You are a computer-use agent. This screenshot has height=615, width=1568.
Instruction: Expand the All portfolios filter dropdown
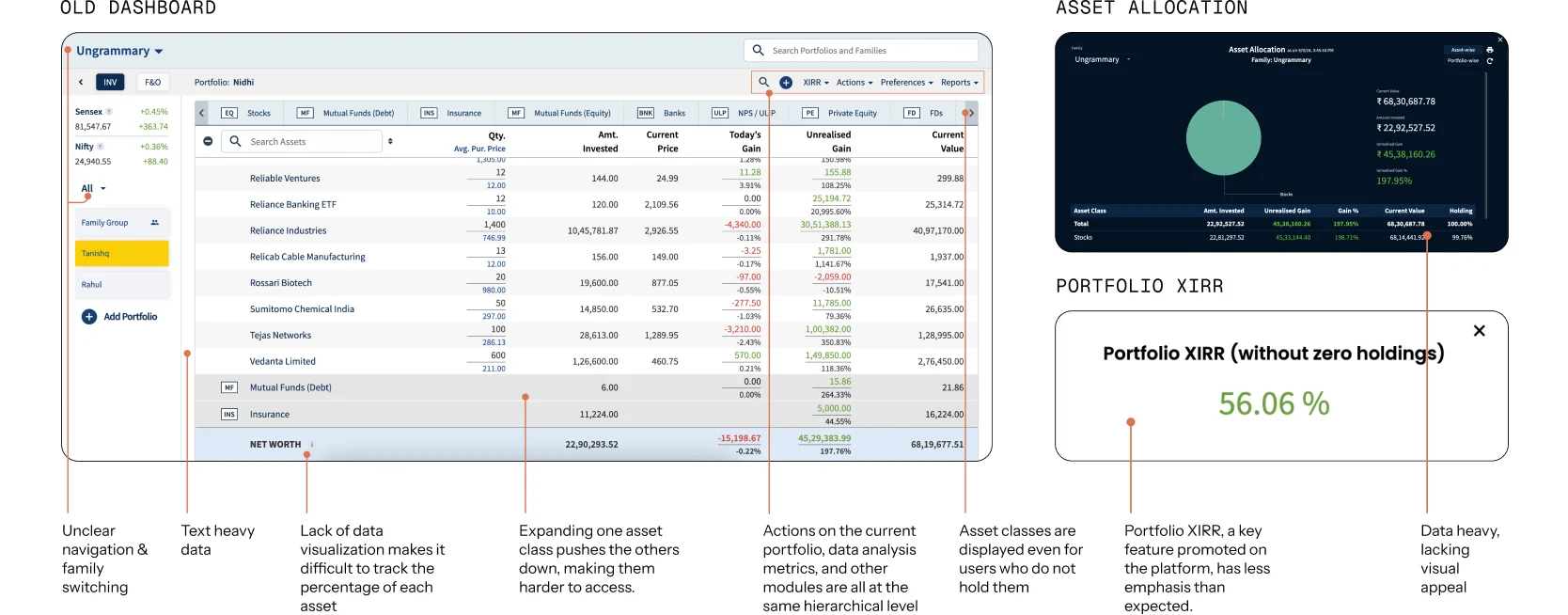(93, 188)
